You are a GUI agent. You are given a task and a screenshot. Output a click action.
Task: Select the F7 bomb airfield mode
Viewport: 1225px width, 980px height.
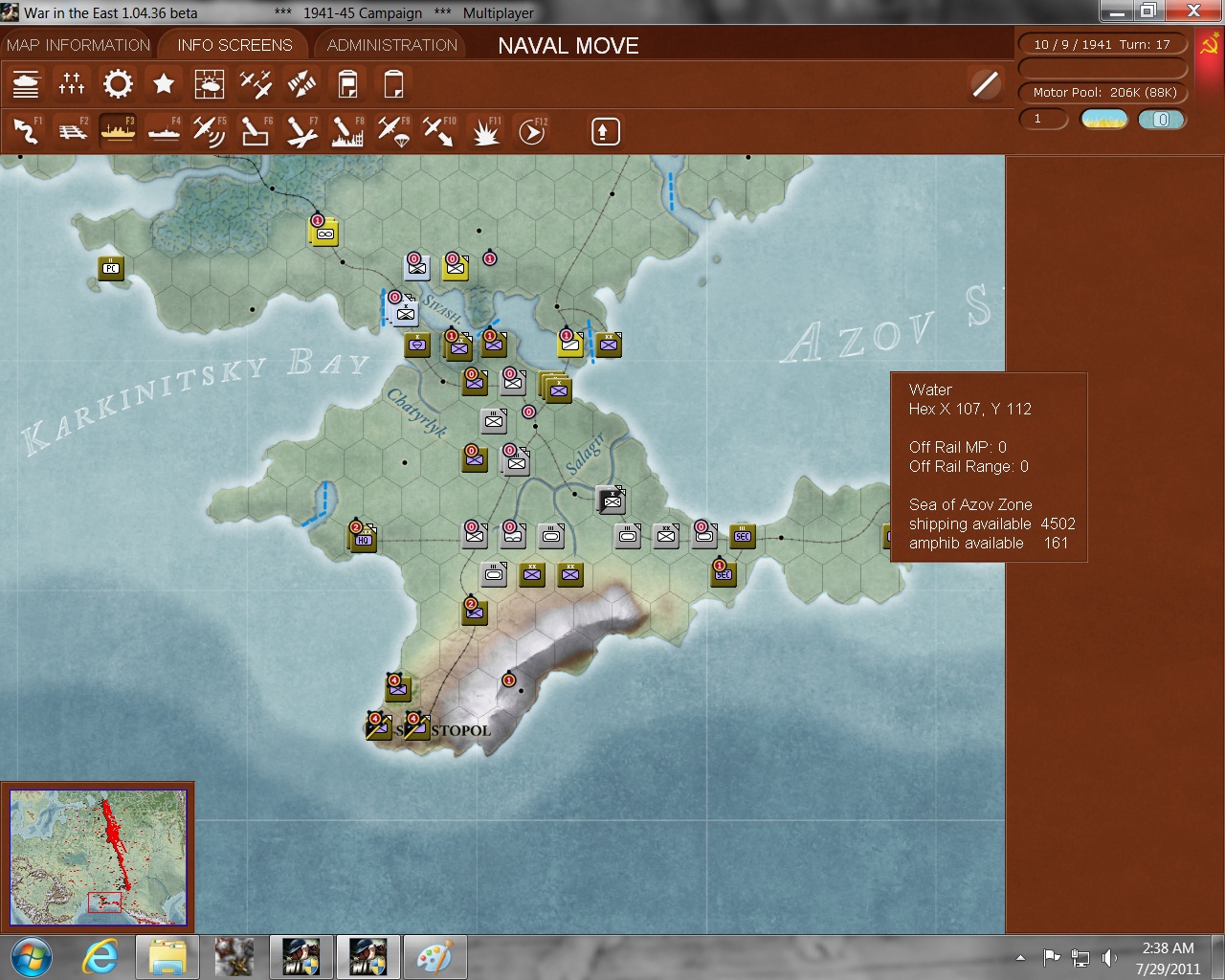[301, 131]
